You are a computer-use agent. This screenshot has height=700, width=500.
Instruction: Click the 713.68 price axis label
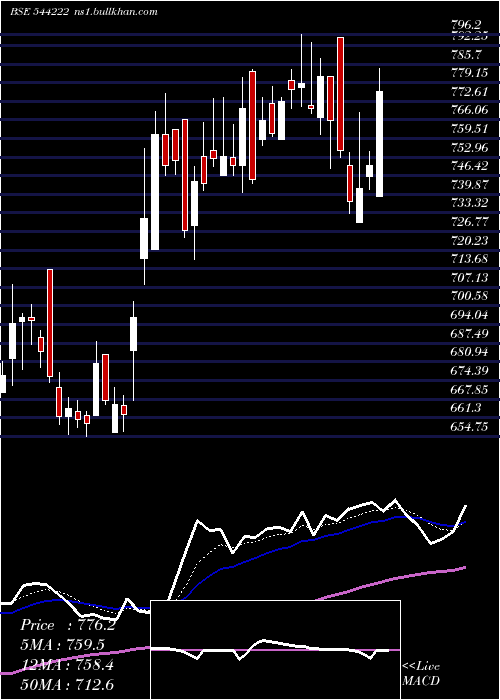(469, 259)
